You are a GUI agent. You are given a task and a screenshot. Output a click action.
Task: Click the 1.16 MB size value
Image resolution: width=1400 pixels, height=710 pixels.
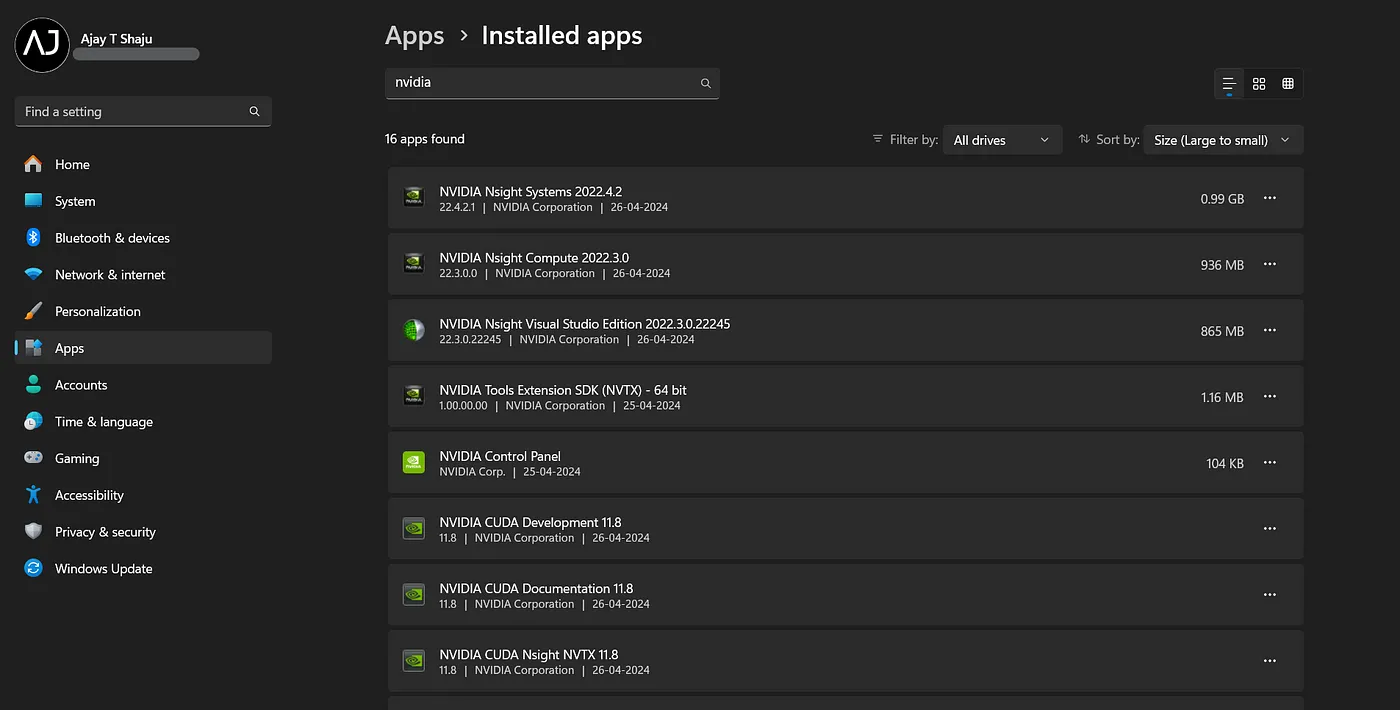tap(1222, 397)
